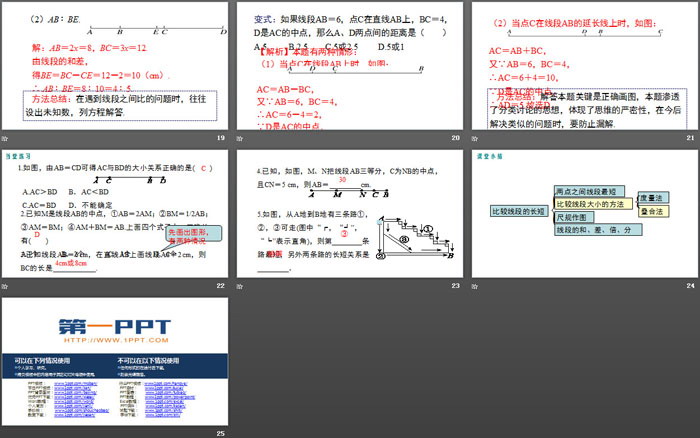Click the slide number 21 label
This screenshot has height=438, width=700.
click(690, 137)
